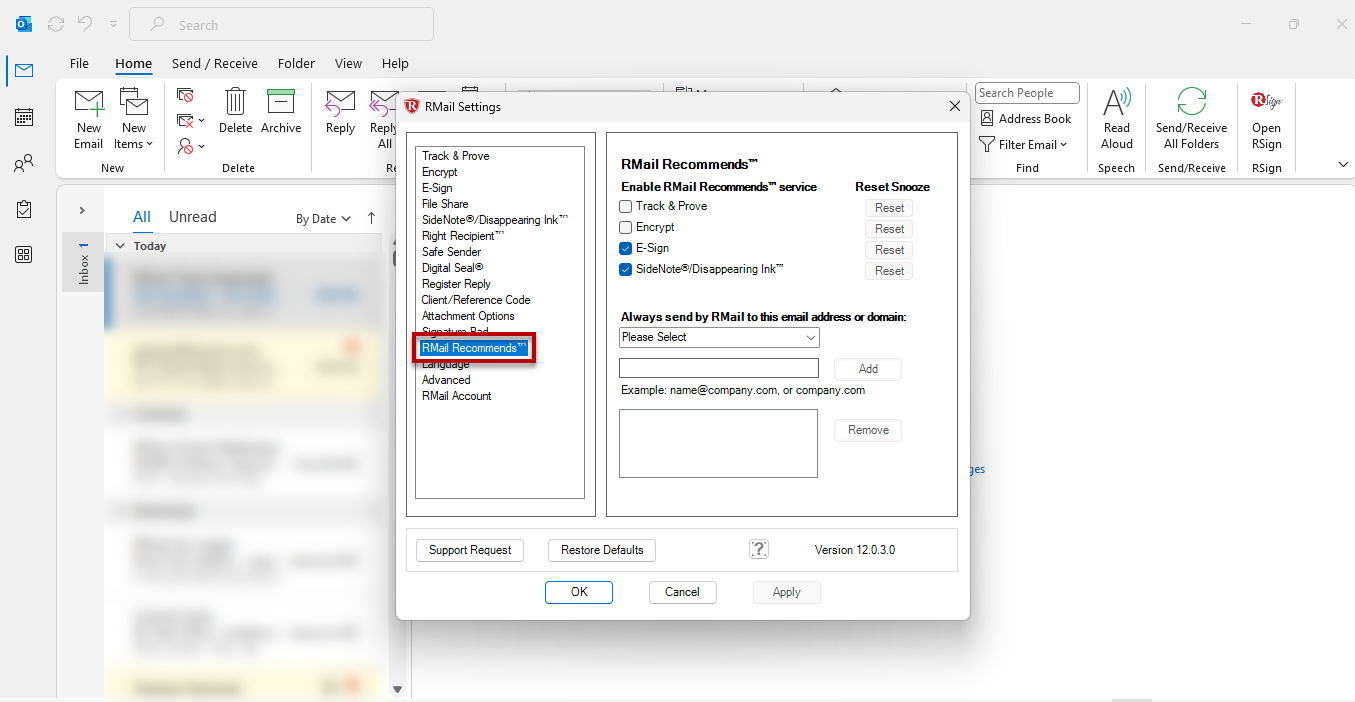Screen dimensions: 1355x702
Task: Open the Please Select dropdown
Action: click(x=719, y=337)
